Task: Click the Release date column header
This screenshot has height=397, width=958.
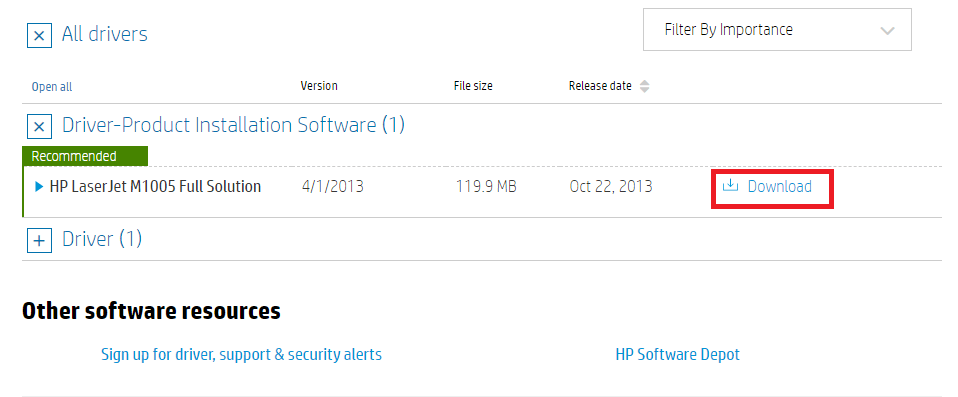Action: (x=600, y=86)
